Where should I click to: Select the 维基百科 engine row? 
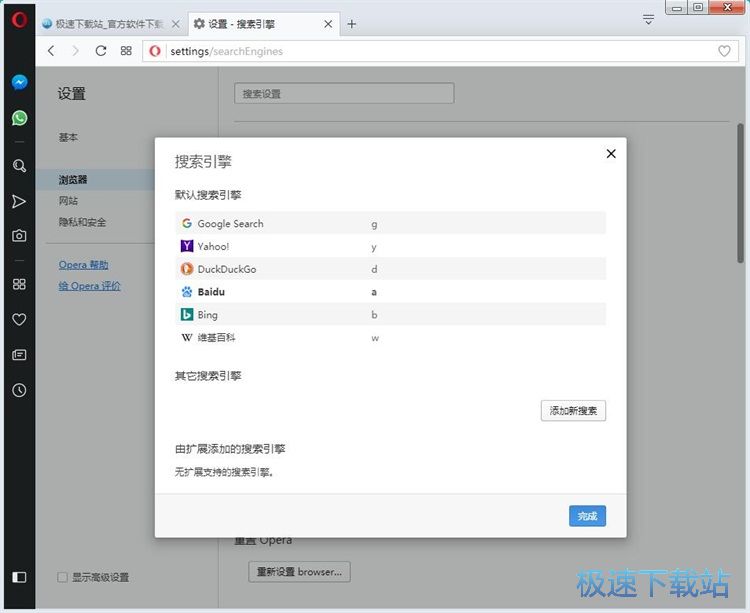pyautogui.click(x=390, y=337)
